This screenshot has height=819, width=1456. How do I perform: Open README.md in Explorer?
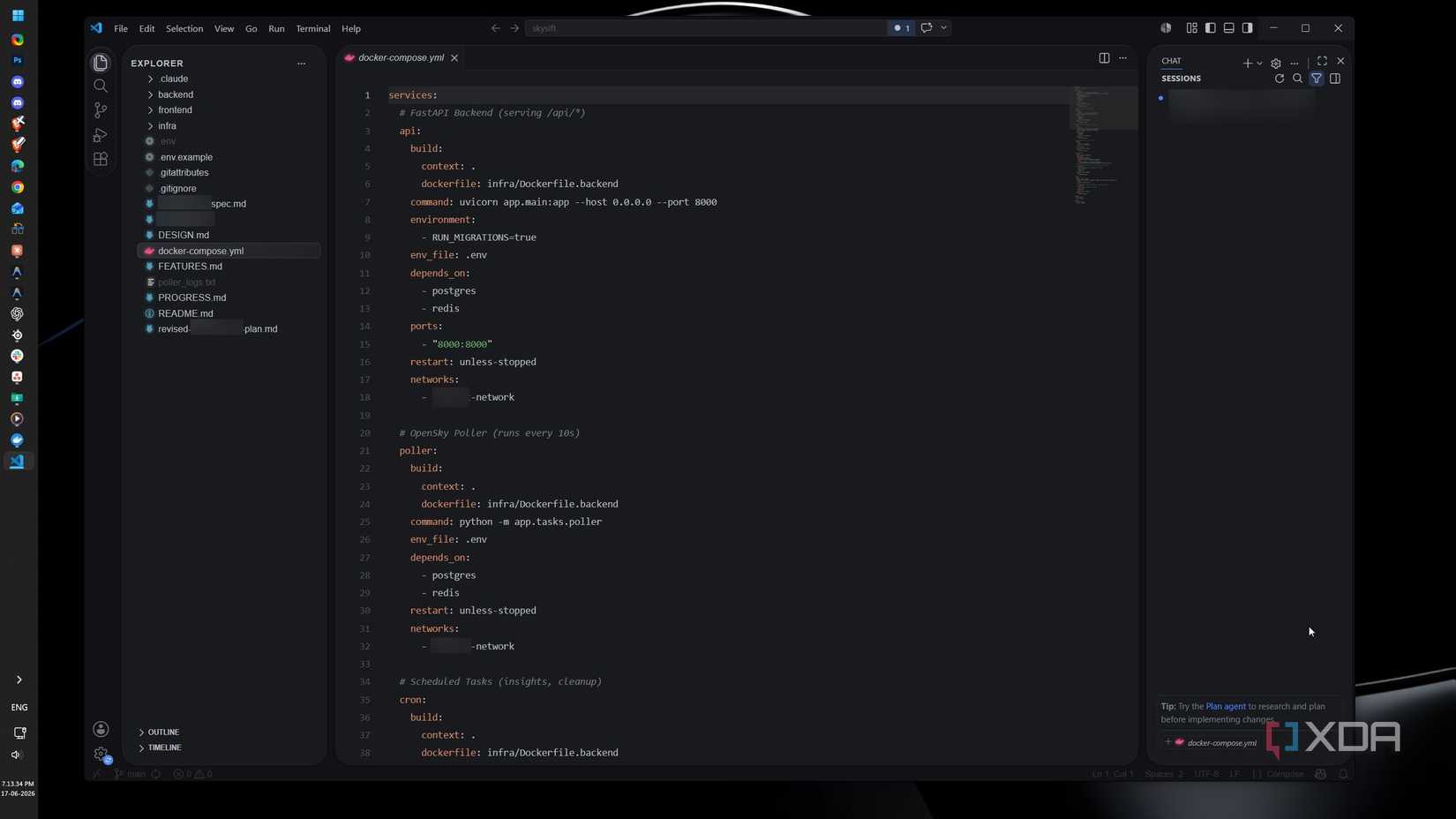point(229,313)
